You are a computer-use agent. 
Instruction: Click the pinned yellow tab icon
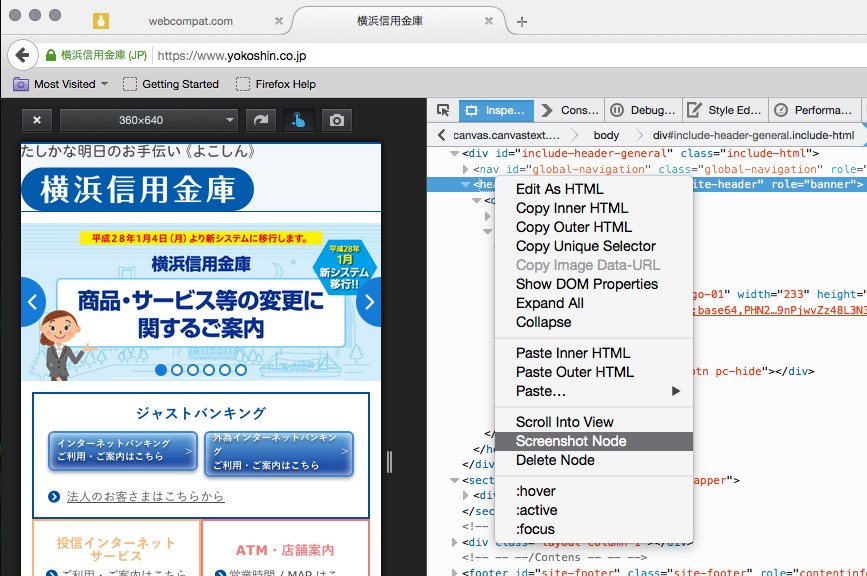[x=101, y=21]
